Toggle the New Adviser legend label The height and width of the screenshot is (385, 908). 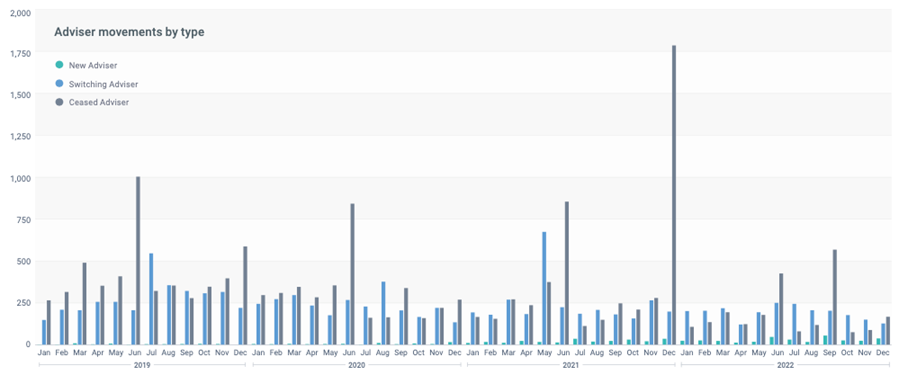(x=93, y=65)
